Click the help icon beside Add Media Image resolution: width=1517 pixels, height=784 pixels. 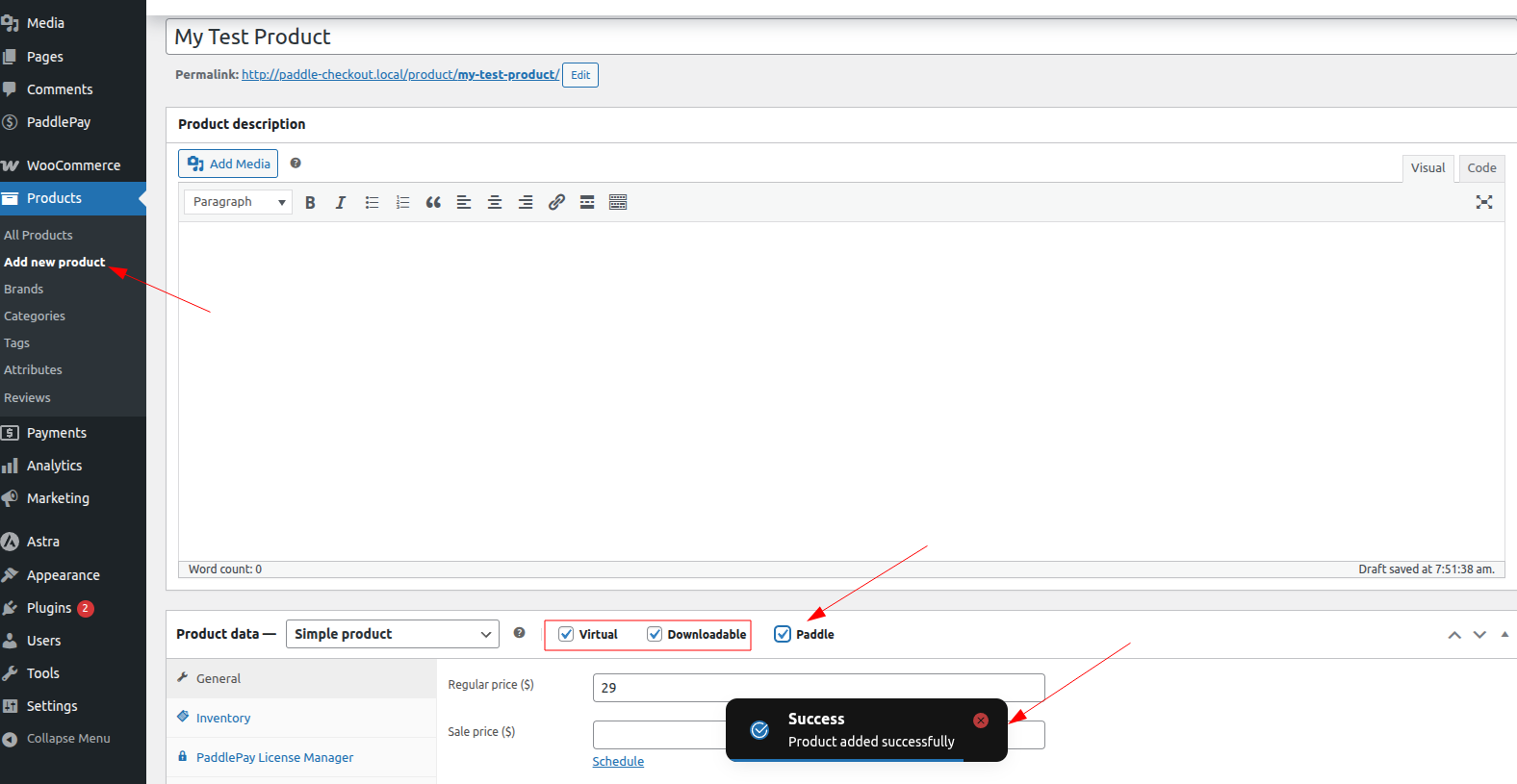296,164
